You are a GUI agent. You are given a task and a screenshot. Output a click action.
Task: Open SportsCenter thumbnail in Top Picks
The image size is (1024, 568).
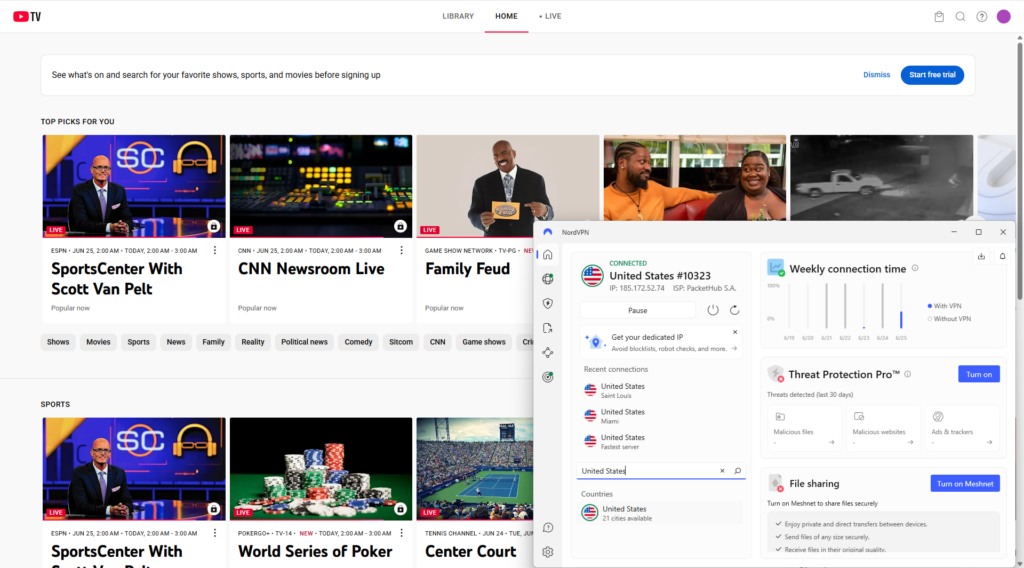(x=134, y=186)
